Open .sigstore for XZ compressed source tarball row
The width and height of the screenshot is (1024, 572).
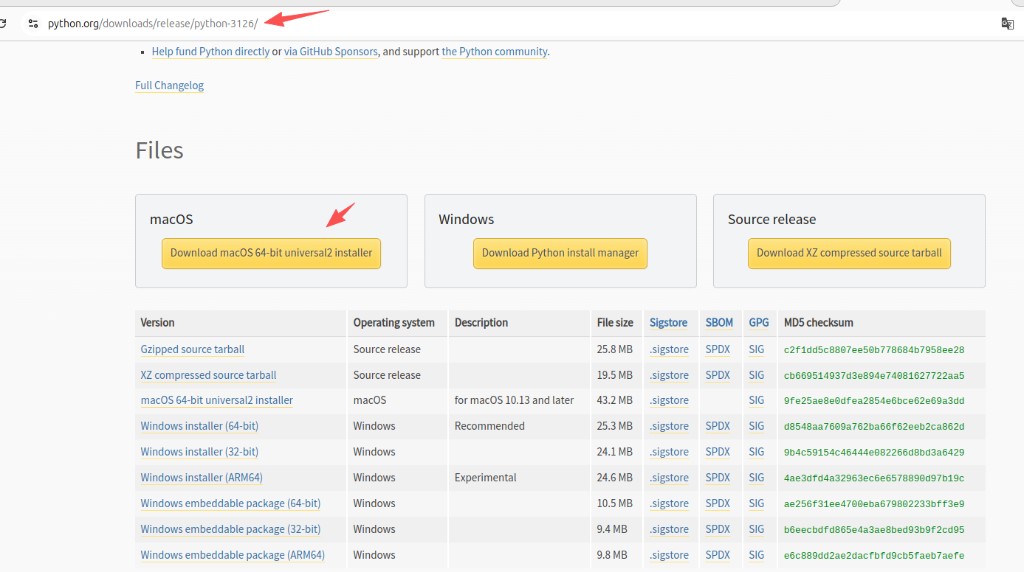[x=669, y=375]
